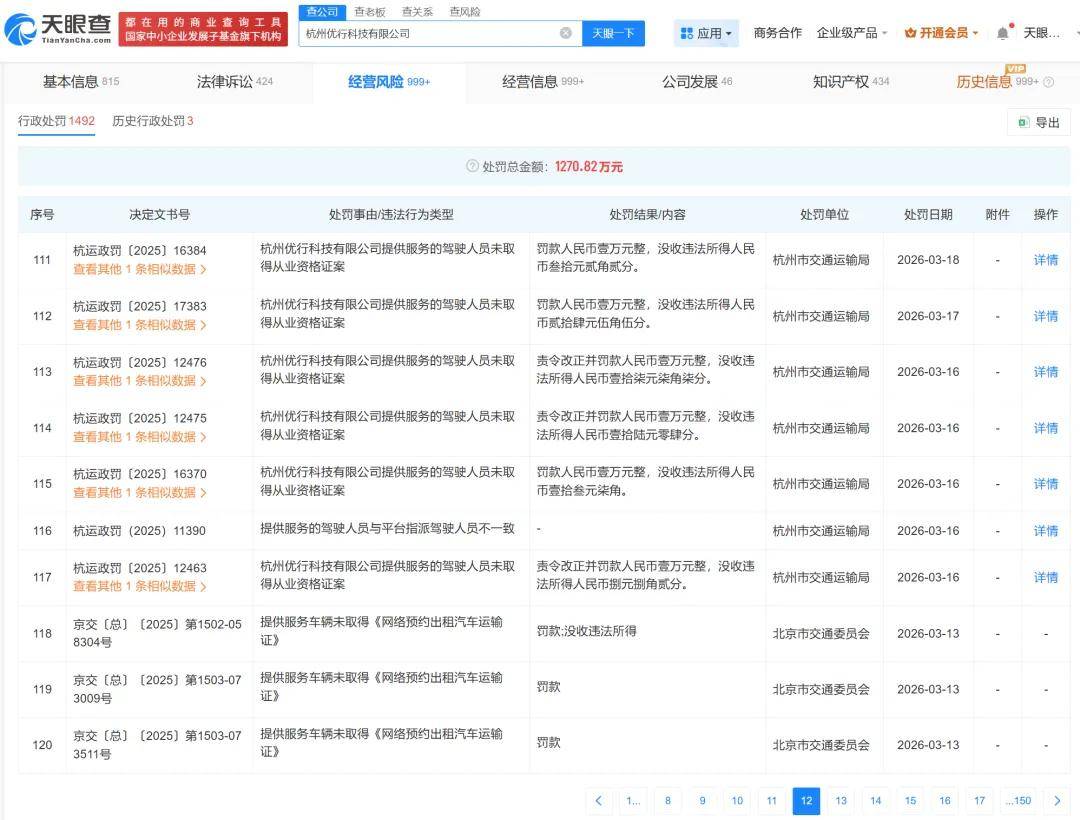Expand similar data for 杭运政罚 12475
The height and width of the screenshot is (820, 1080).
click(x=140, y=437)
